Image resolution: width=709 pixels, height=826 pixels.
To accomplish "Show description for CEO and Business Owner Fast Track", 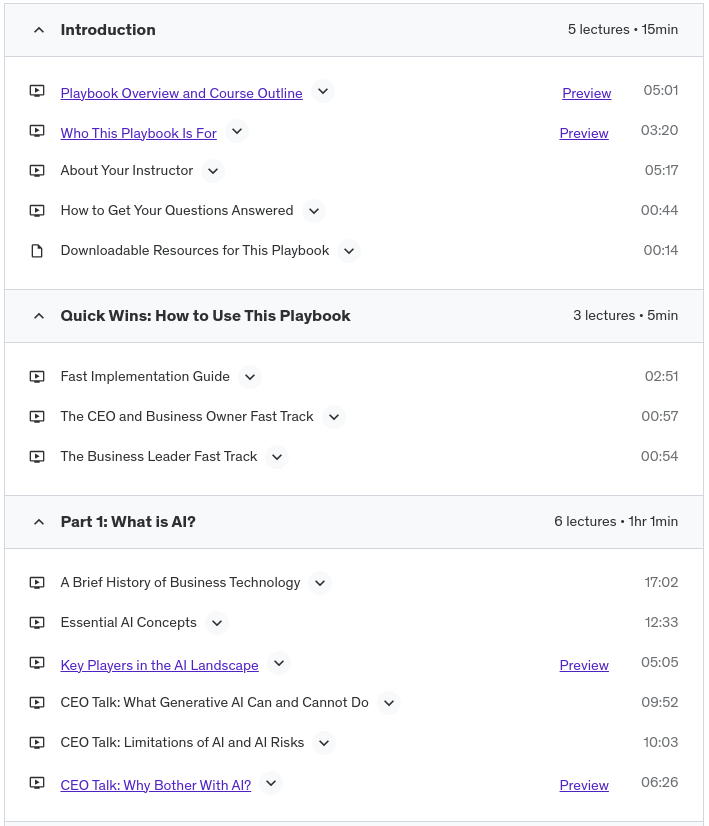I will coord(334,417).
